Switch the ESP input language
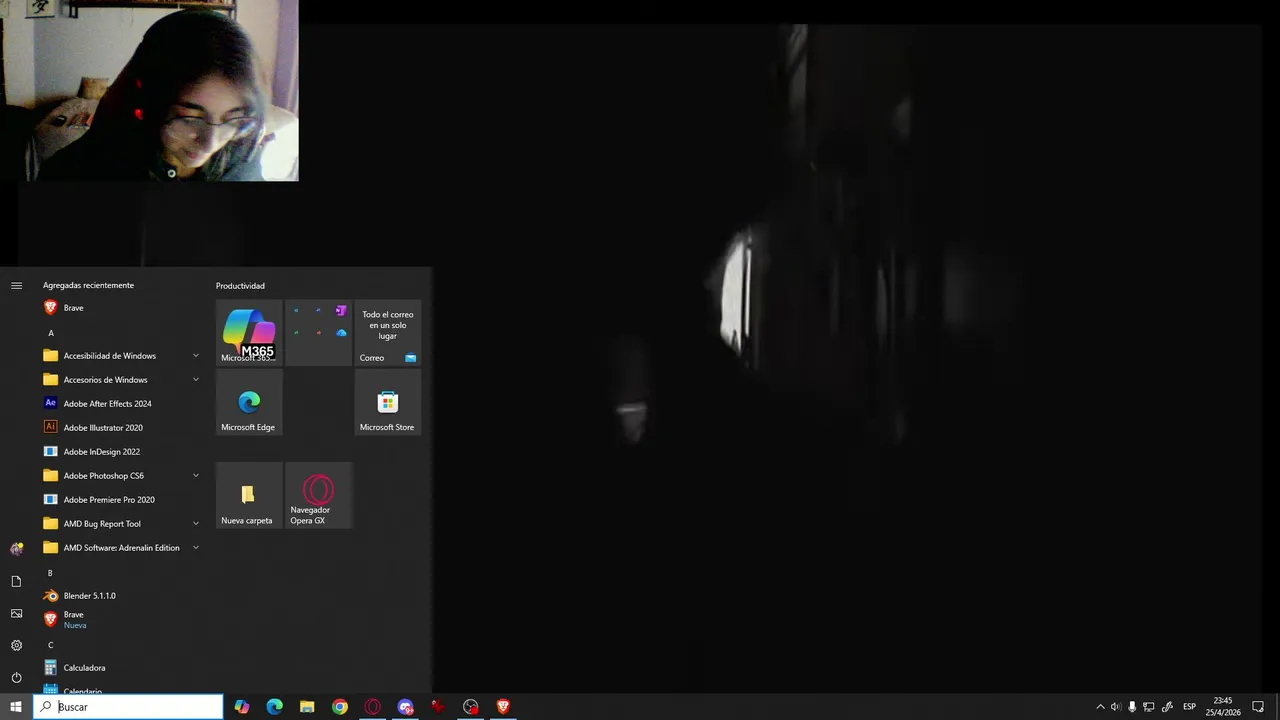 point(1189,707)
